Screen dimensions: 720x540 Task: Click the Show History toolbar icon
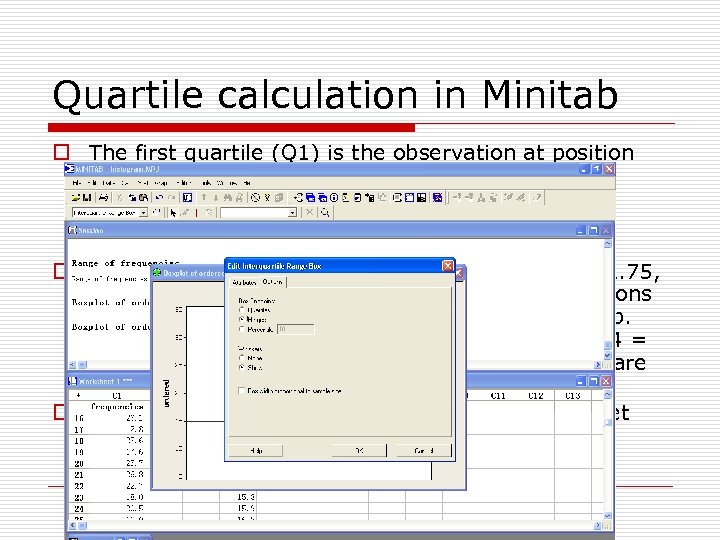pyautogui.click(x=346, y=197)
